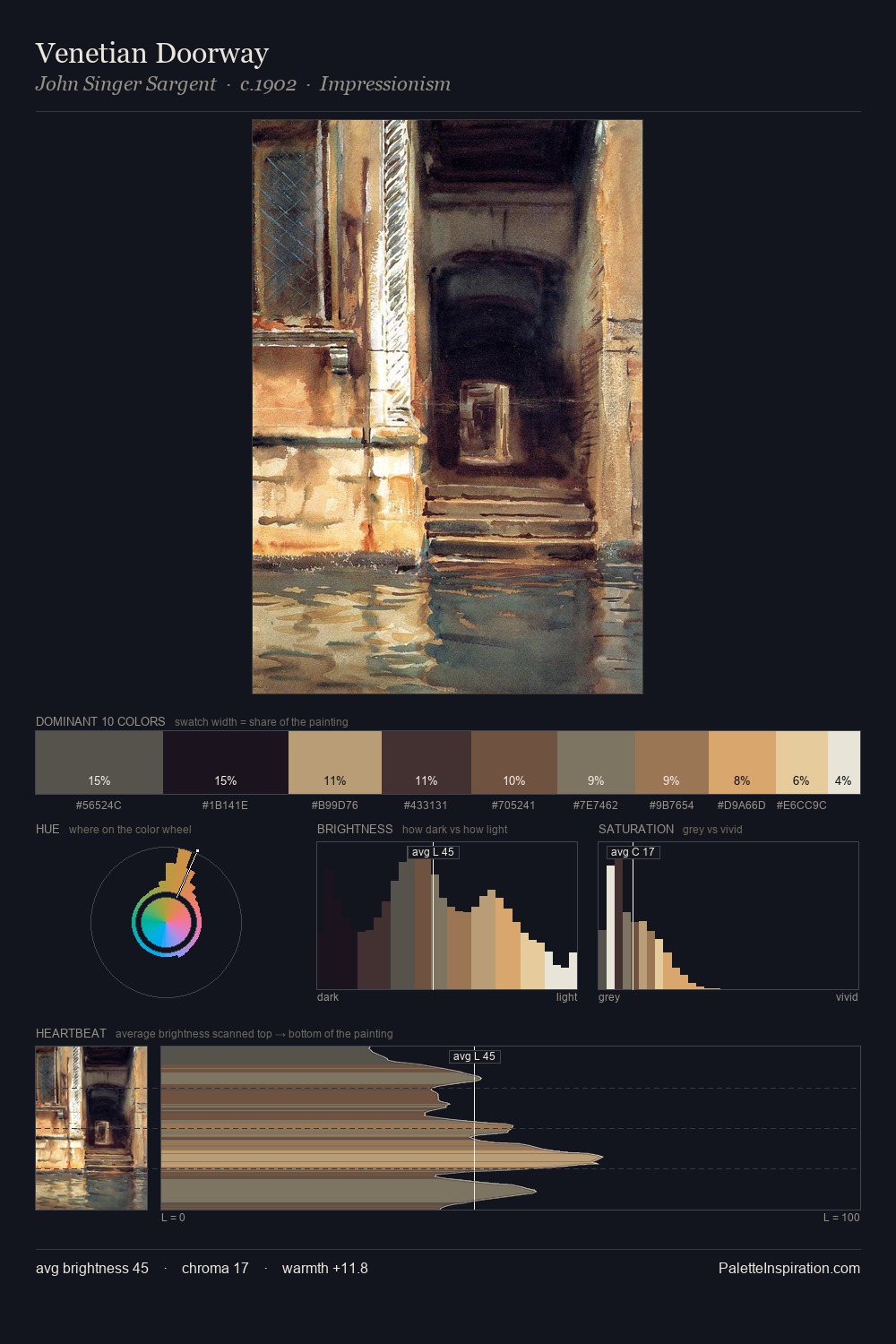Click the hex code label #56524C

(x=99, y=805)
